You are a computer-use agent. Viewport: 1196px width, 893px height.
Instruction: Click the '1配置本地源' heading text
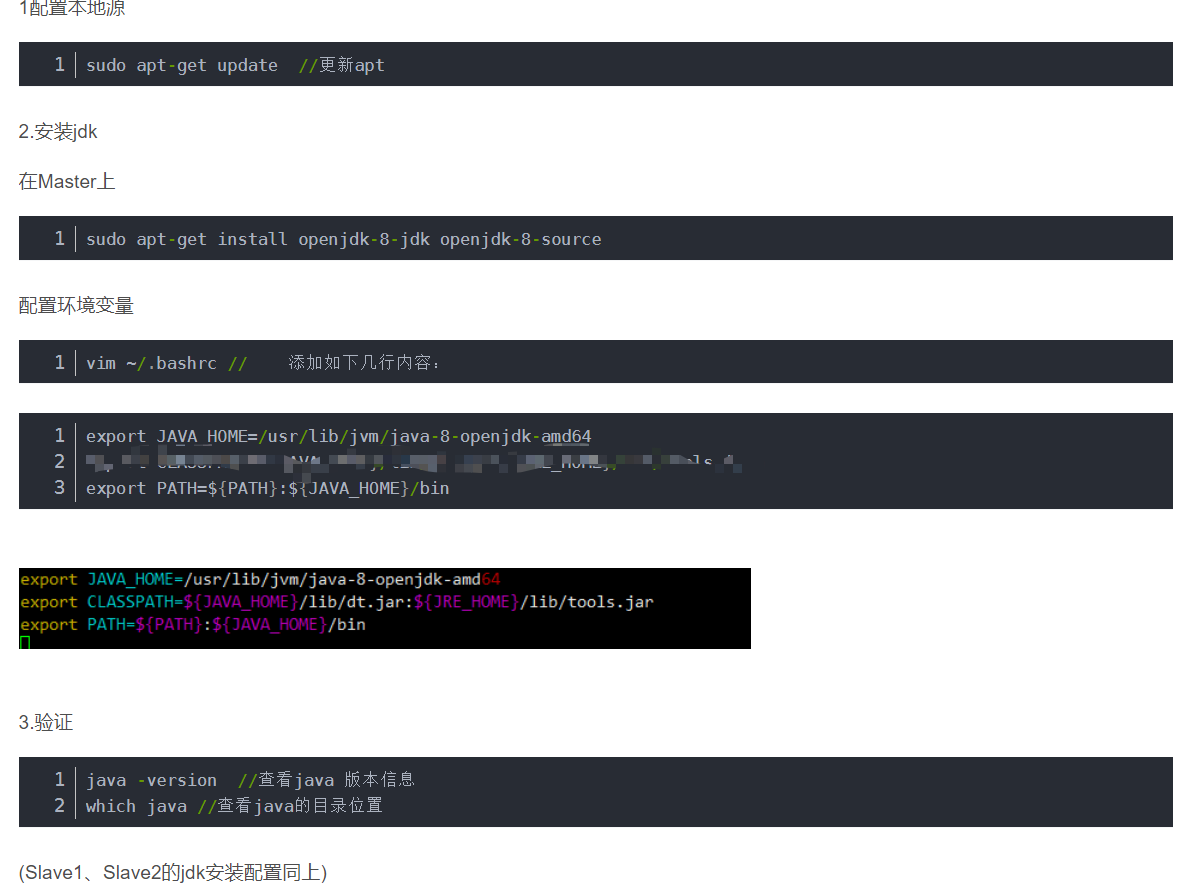click(x=72, y=8)
